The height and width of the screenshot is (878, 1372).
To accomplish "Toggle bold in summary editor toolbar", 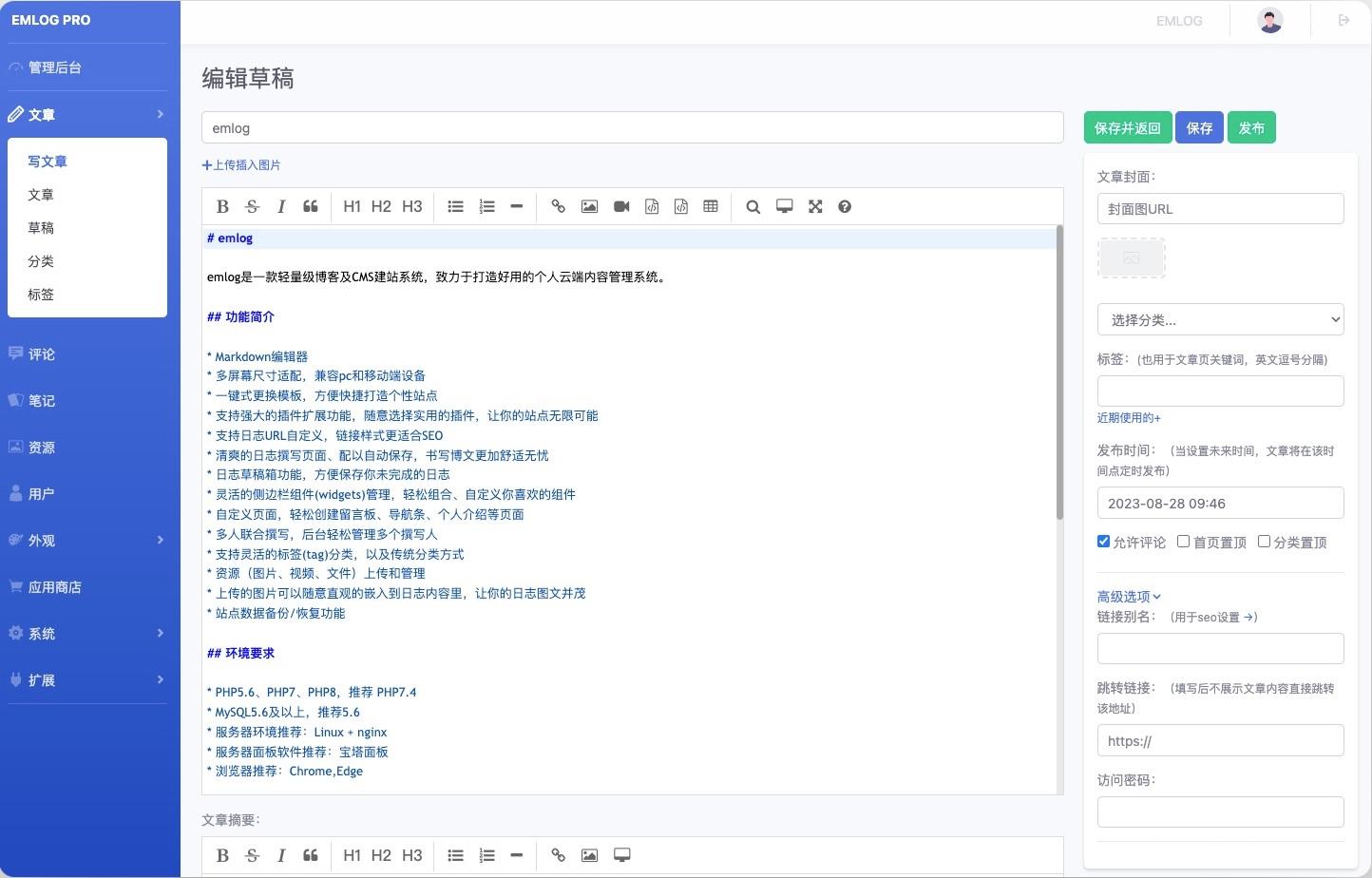I will [222, 855].
